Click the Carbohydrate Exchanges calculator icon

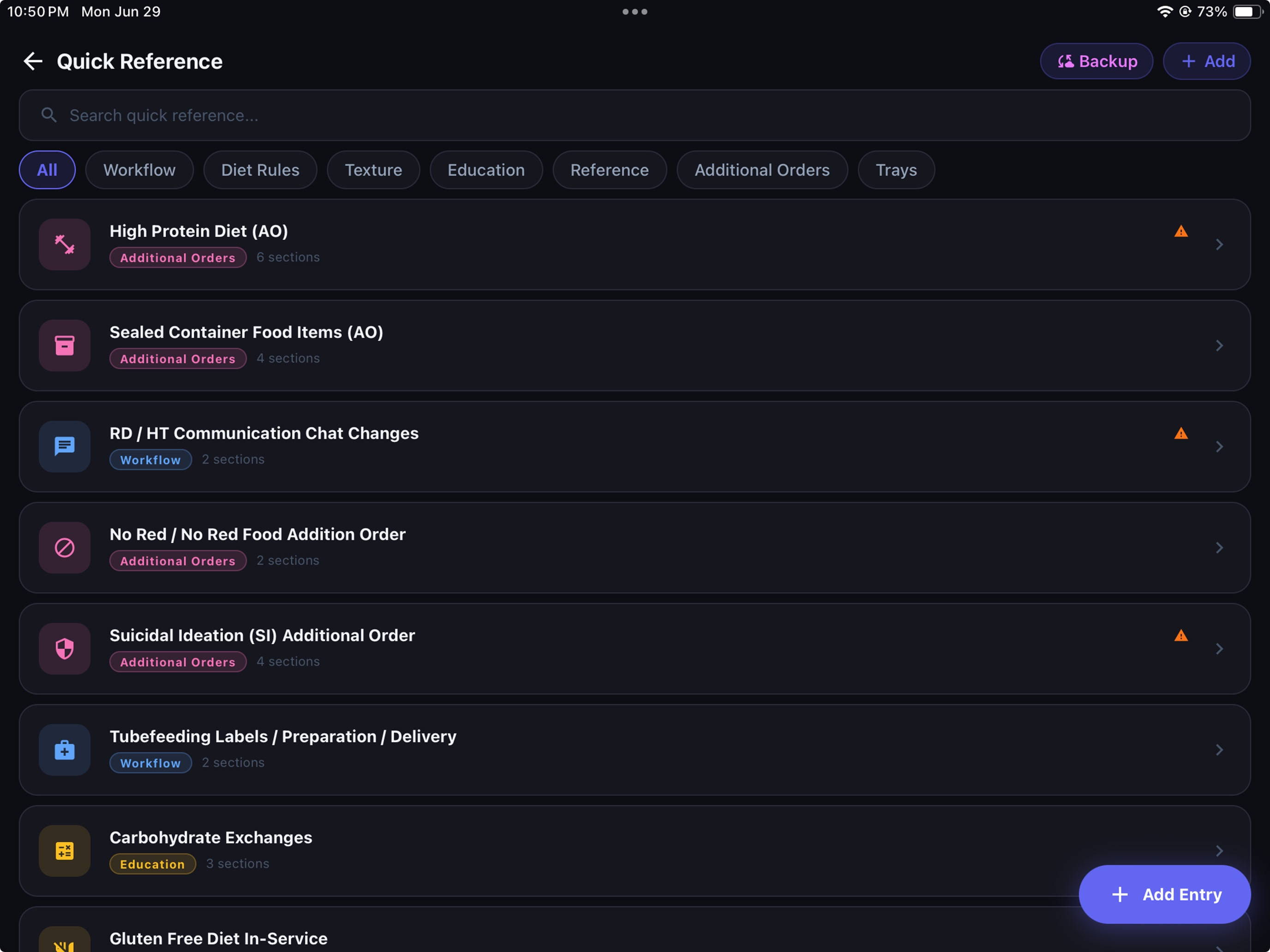click(x=64, y=851)
